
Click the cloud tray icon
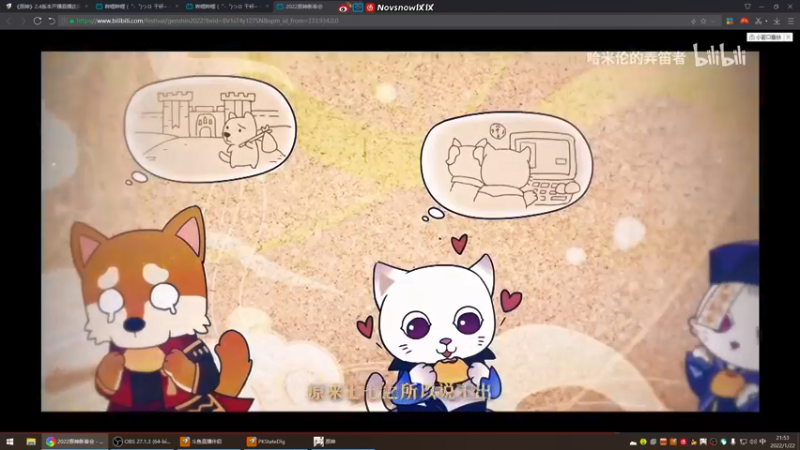pos(633,442)
